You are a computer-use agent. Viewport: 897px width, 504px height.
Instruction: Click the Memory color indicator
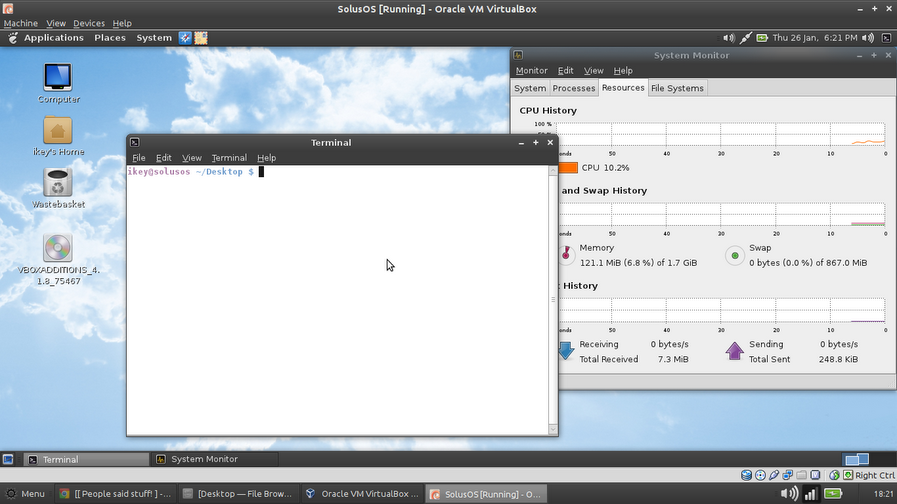point(566,254)
